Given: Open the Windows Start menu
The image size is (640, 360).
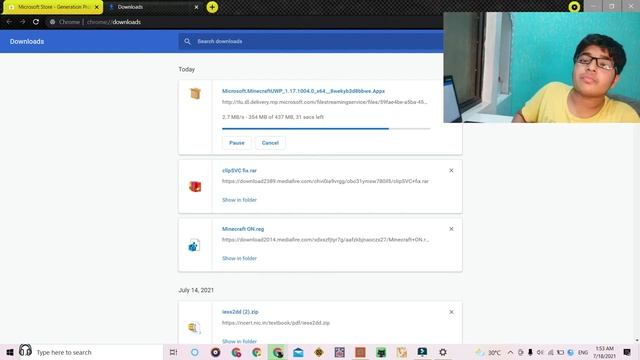Looking at the screenshot, I should point(10,352).
